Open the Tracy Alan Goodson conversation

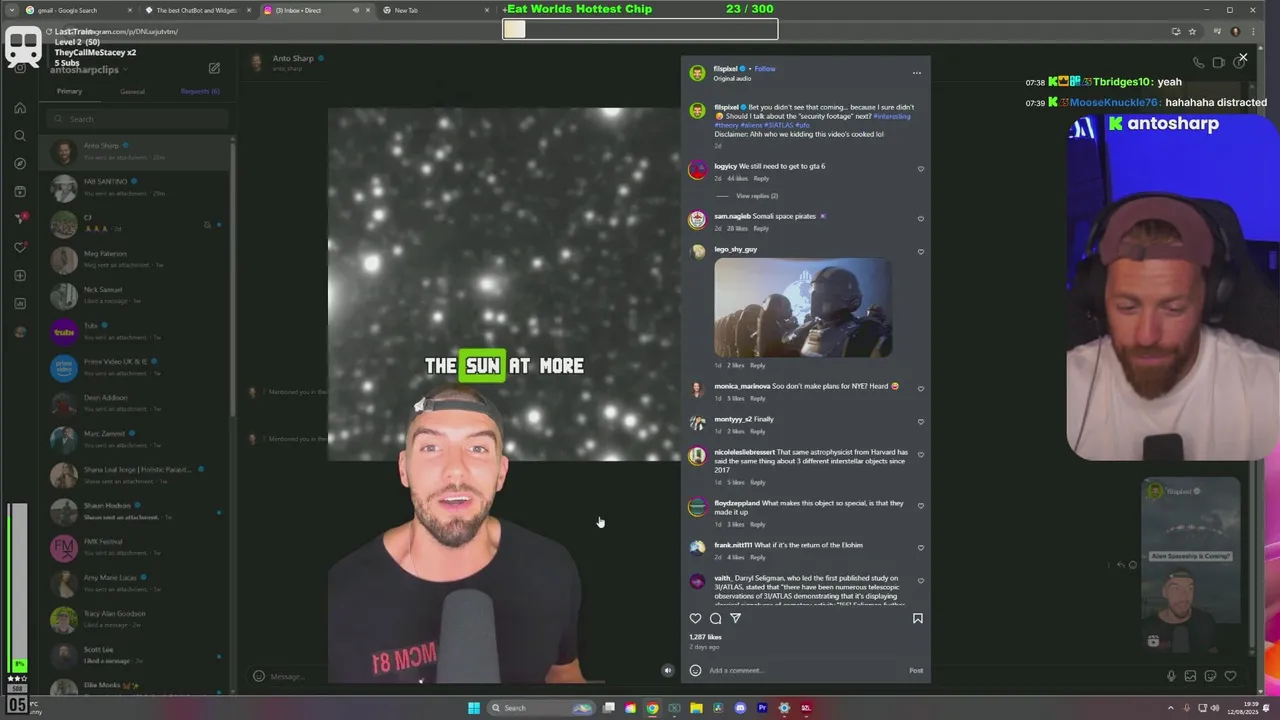[135, 619]
